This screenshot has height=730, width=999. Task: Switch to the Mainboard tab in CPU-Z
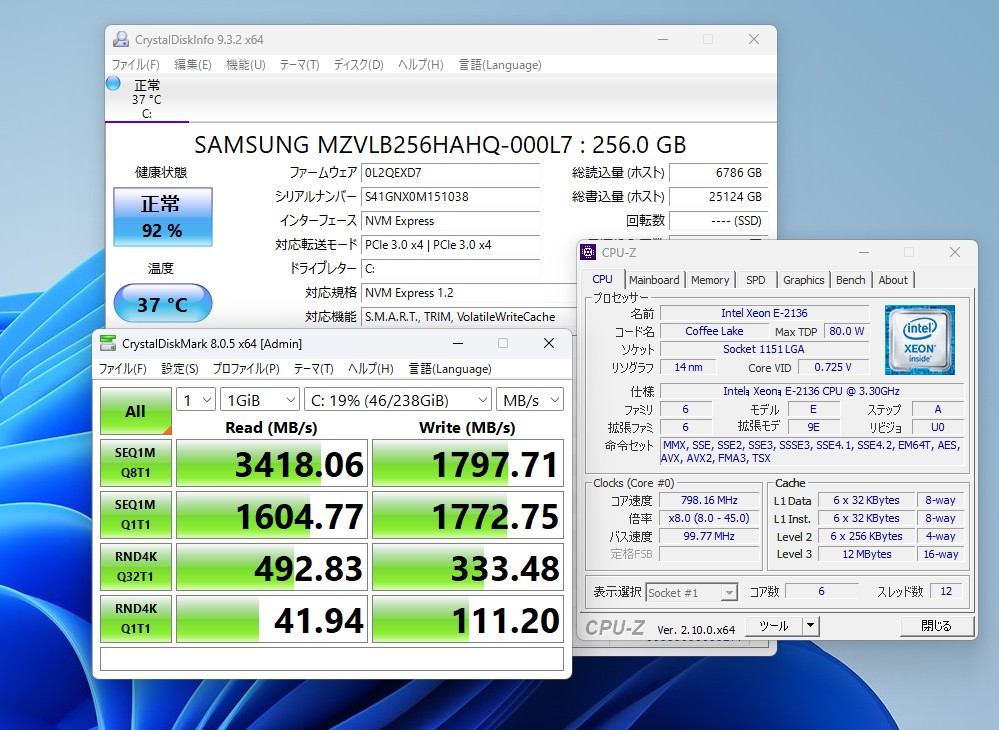coord(654,280)
